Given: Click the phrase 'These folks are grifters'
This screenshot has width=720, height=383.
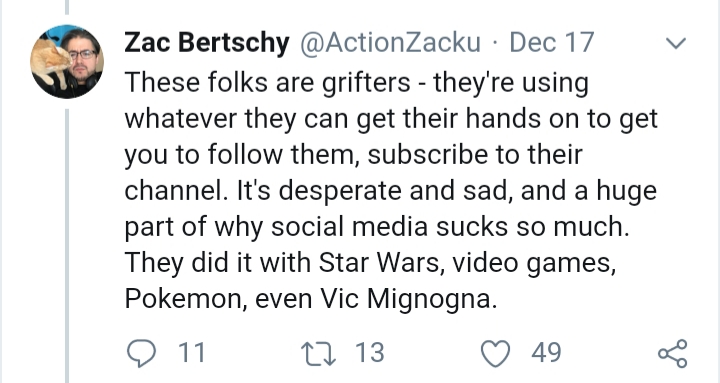Looking at the screenshot, I should pyautogui.click(x=267, y=83).
